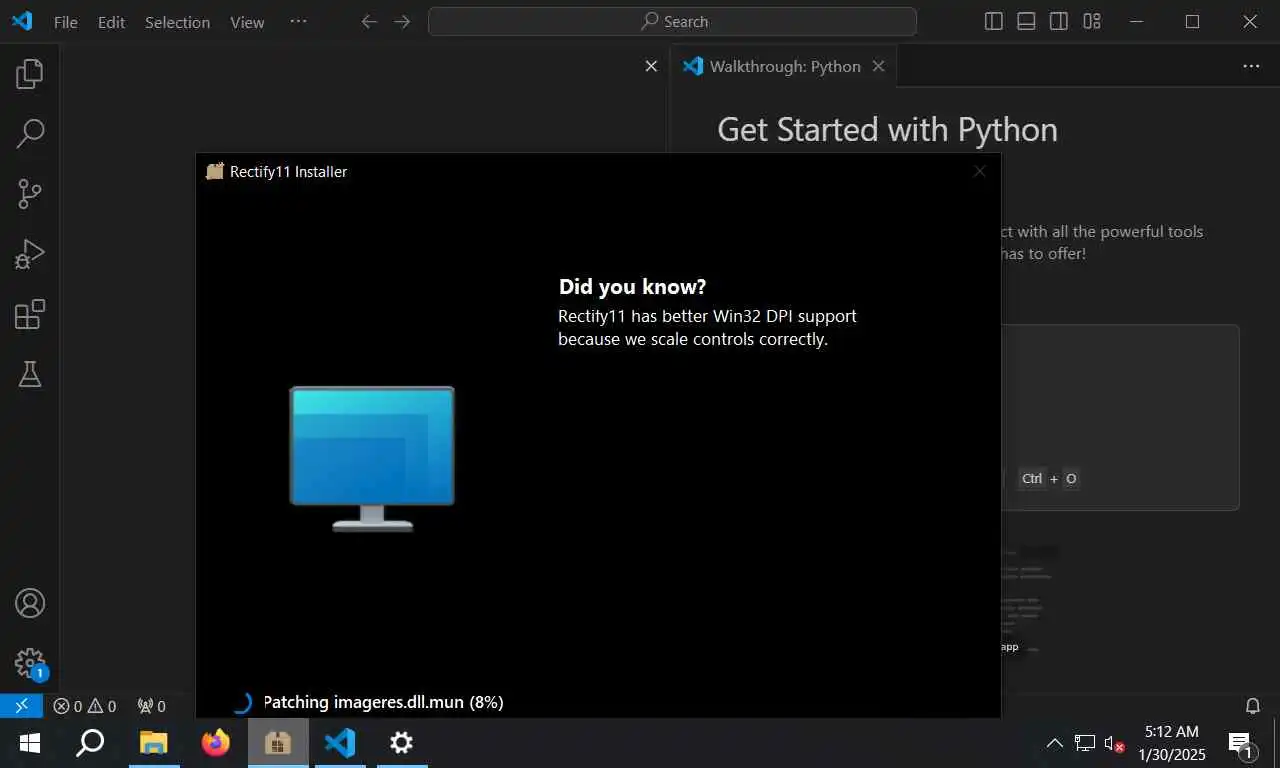The image size is (1280, 768).
Task: Open the Manage gear menu
Action: [x=30, y=663]
